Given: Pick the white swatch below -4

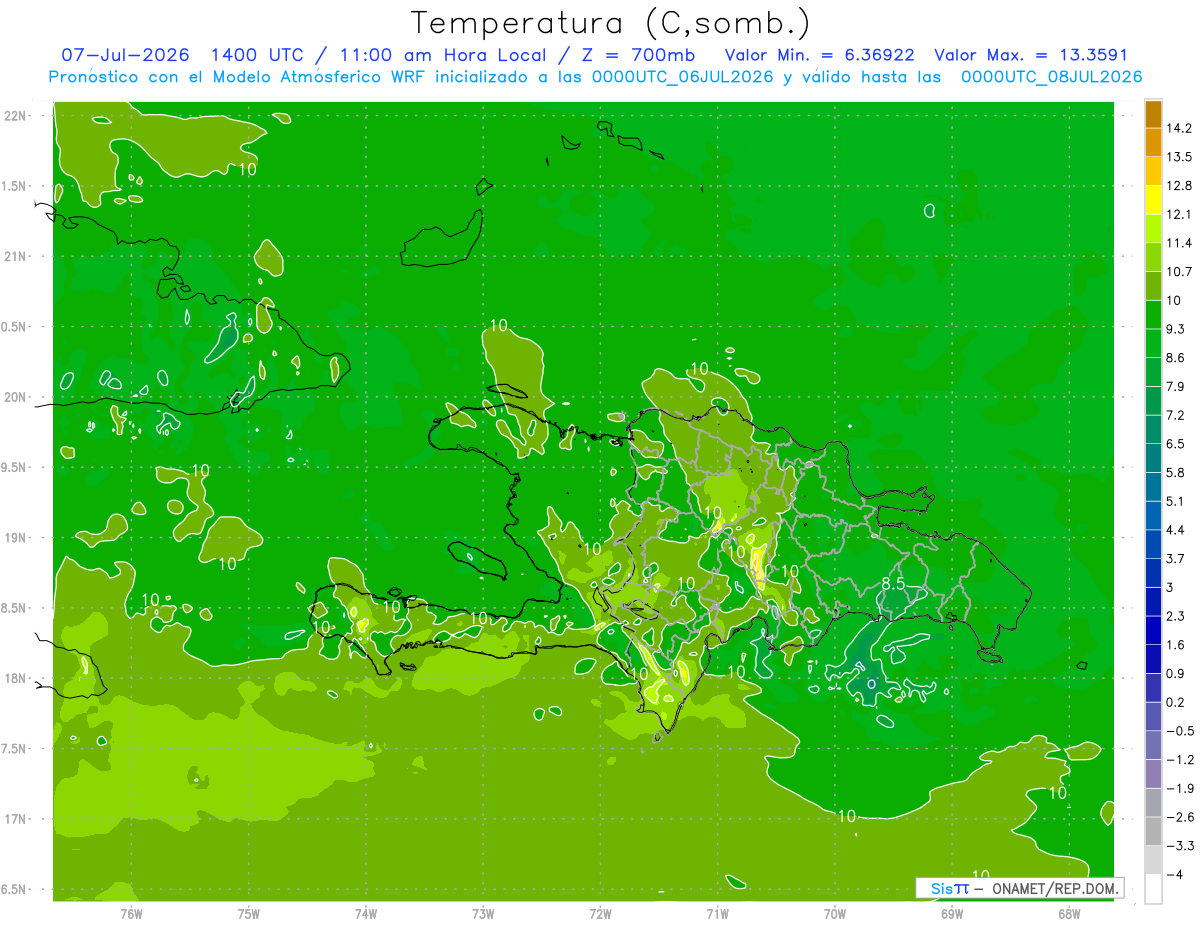Looking at the screenshot, I should pos(1153,889).
